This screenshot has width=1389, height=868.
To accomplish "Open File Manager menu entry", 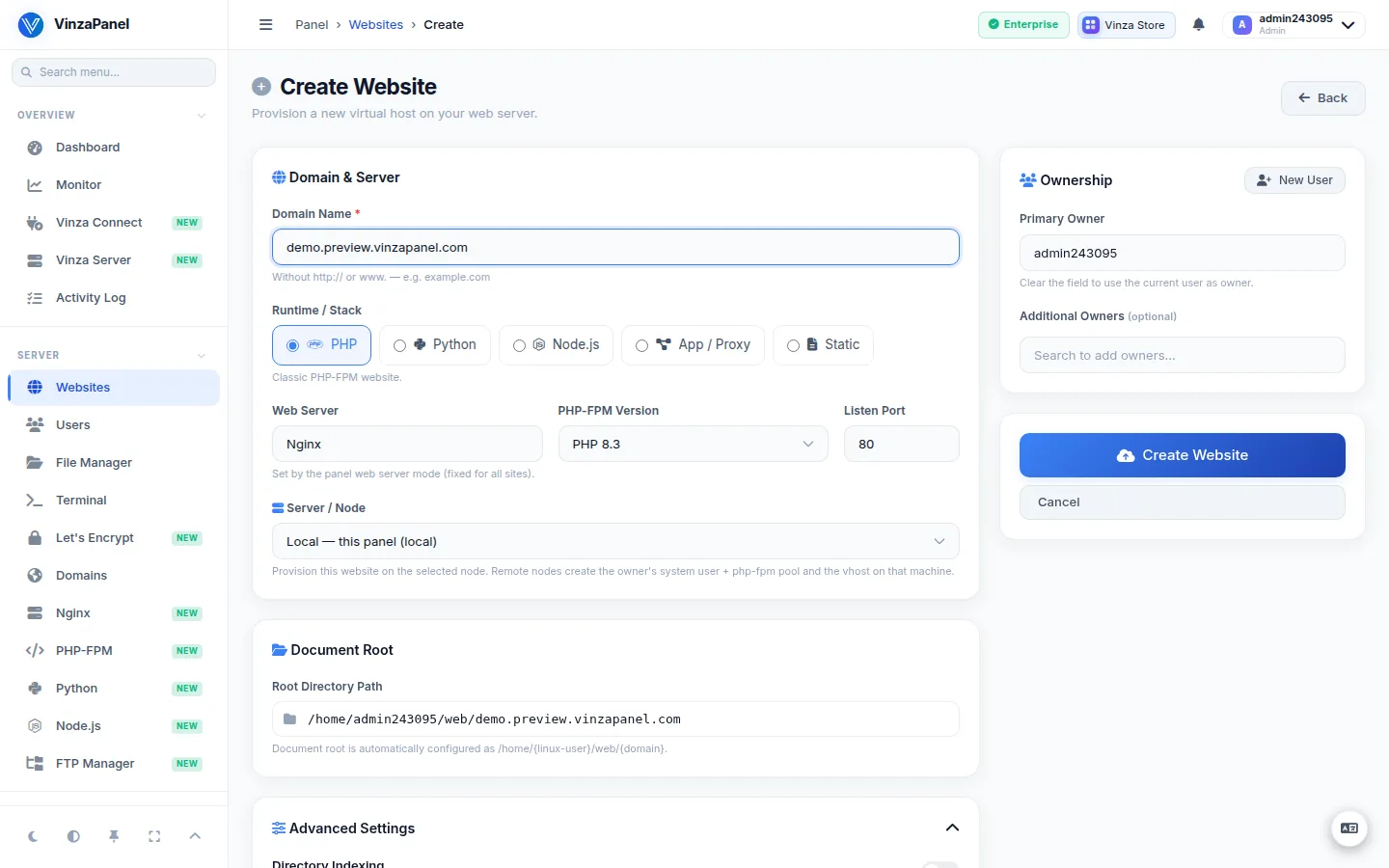I will pos(114,462).
